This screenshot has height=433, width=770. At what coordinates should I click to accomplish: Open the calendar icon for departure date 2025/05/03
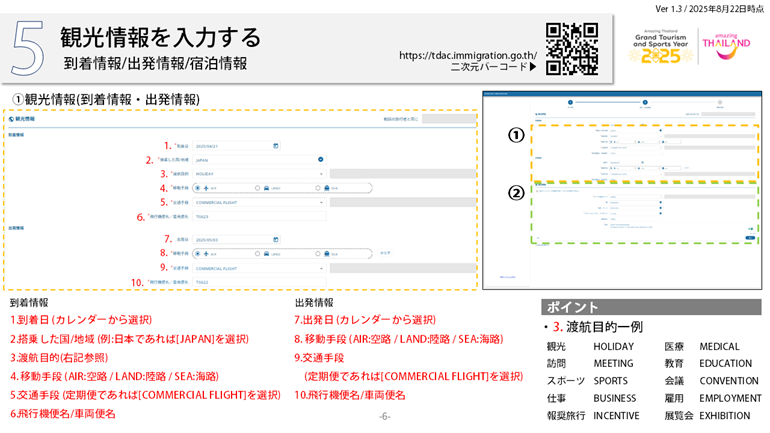(x=275, y=240)
